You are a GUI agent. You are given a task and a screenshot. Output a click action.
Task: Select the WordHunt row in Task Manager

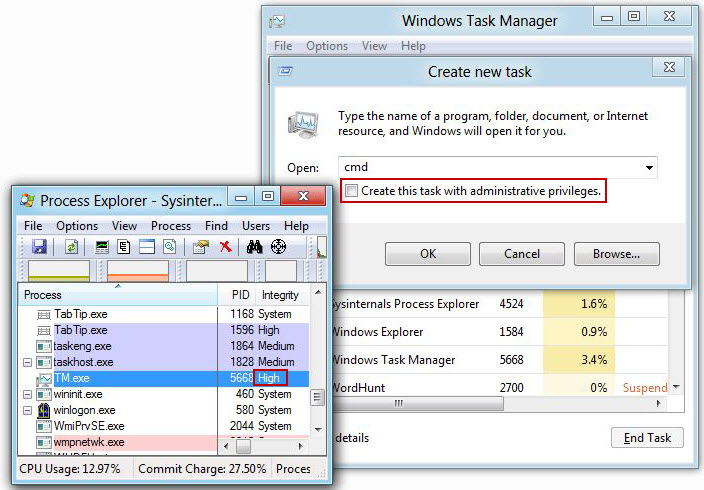click(x=501, y=388)
